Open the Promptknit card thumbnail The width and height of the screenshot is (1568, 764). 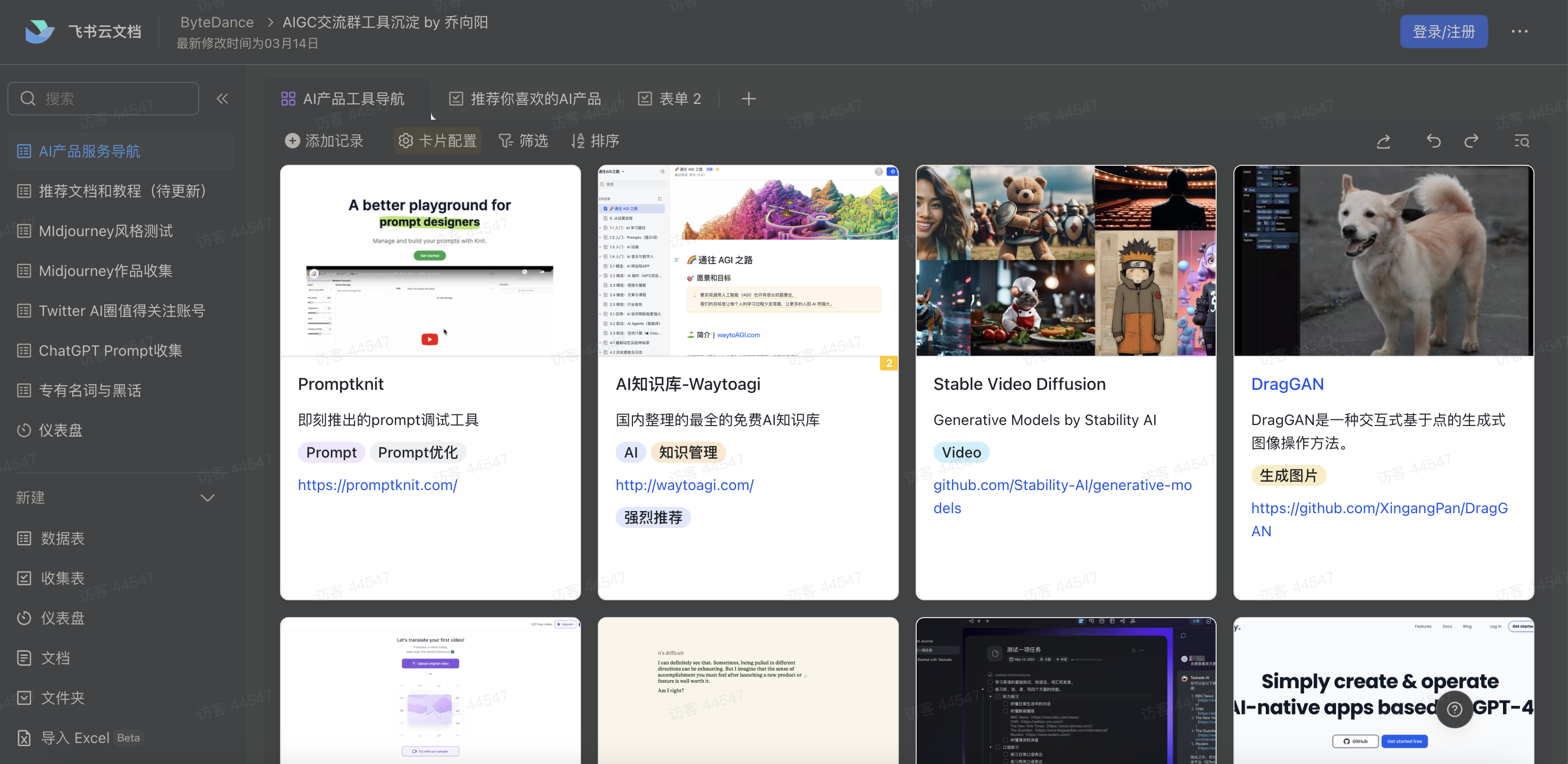tap(431, 261)
